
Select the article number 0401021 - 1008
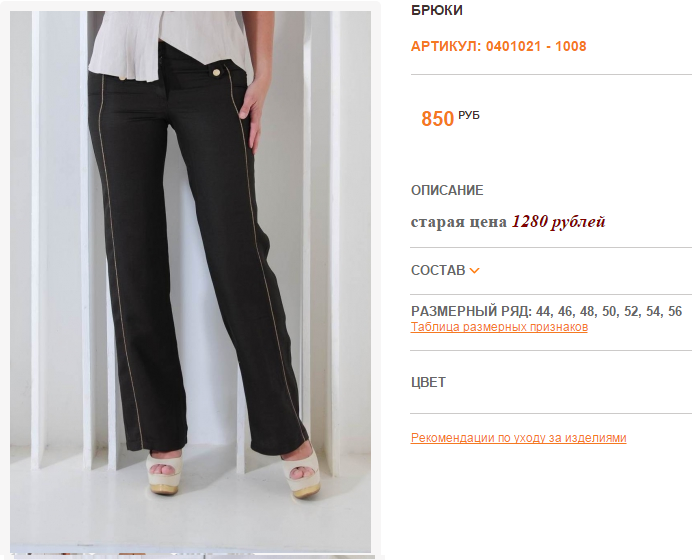click(x=536, y=46)
